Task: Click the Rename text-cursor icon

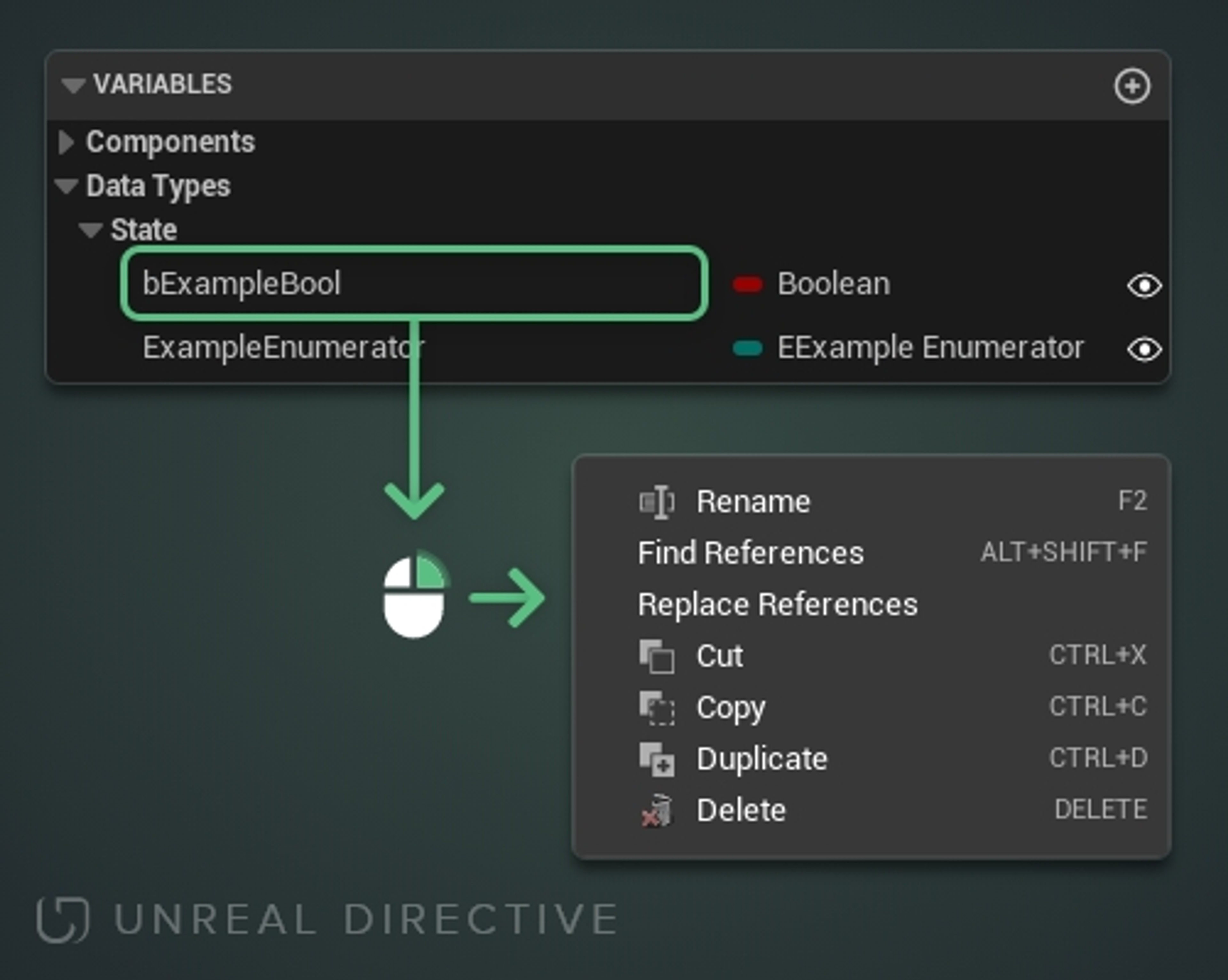Action: 657,502
